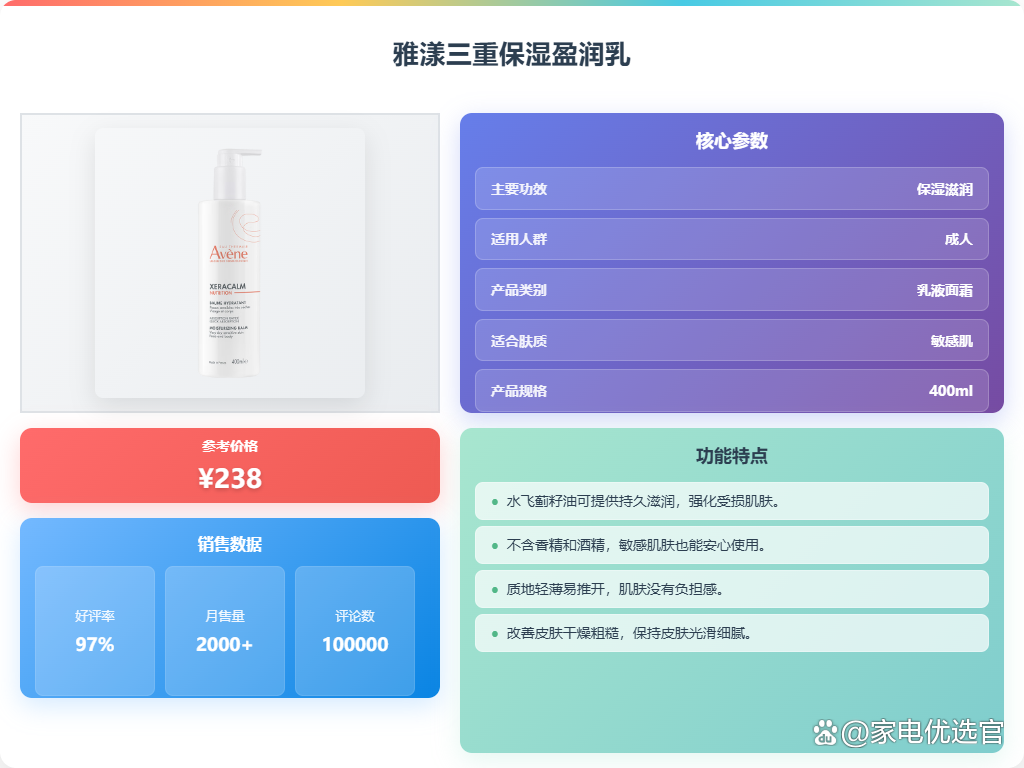Click the paw icon in watermark
This screenshot has width=1024, height=768.
pyautogui.click(x=825, y=733)
